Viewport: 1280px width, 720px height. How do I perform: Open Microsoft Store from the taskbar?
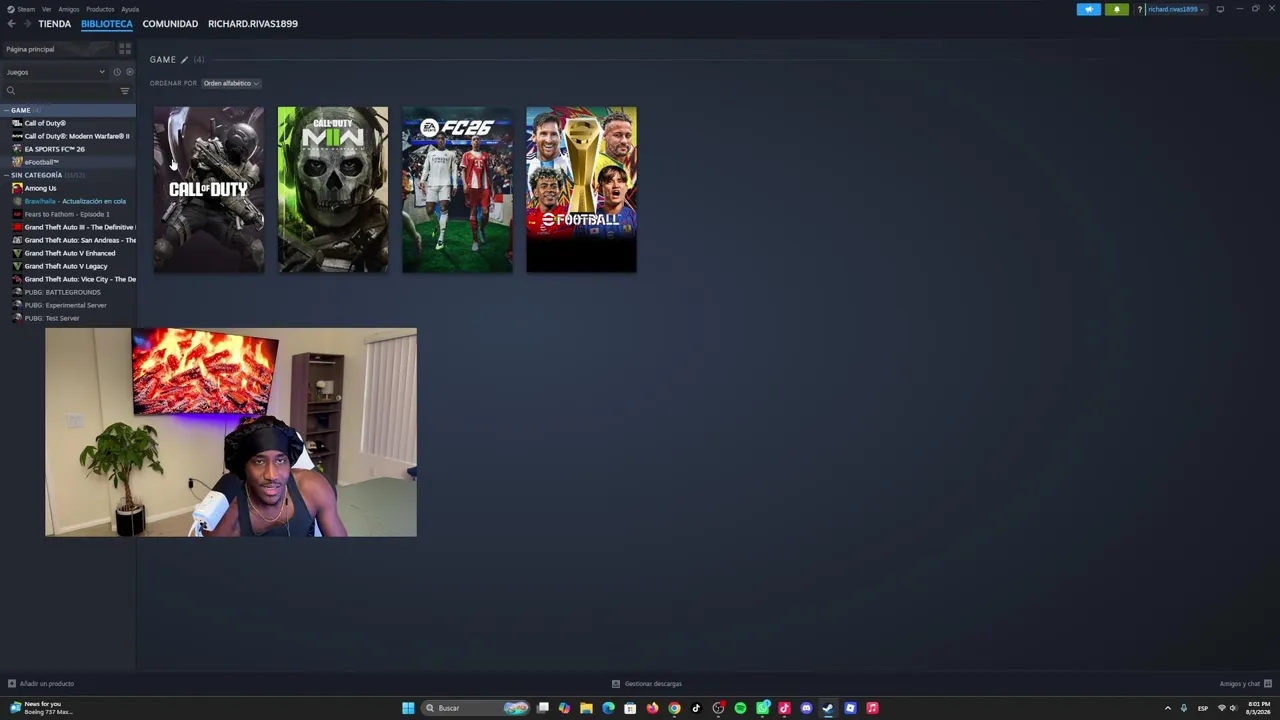click(630, 708)
